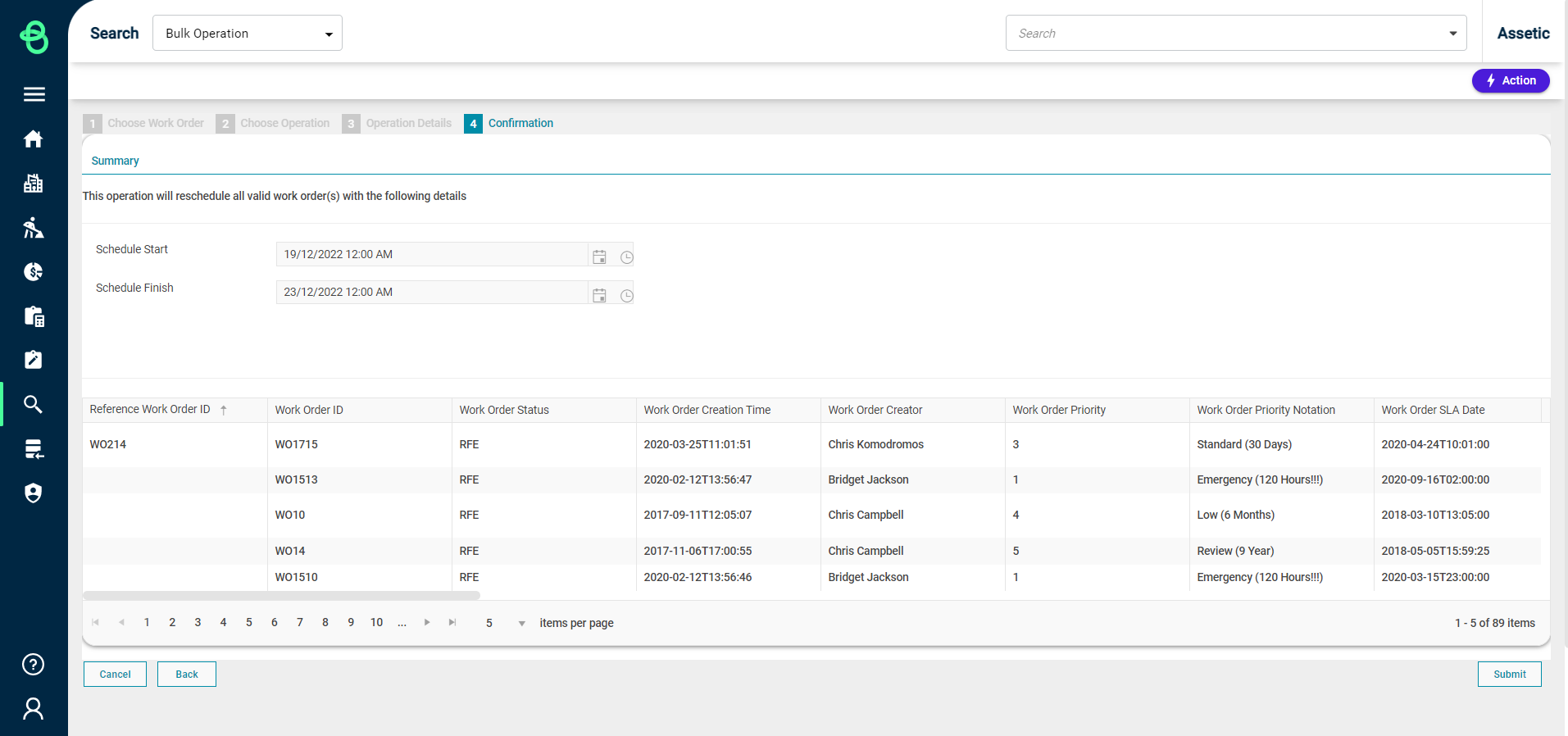Click the Cancel button
Image resolution: width=1568 pixels, height=736 pixels.
pos(115,674)
